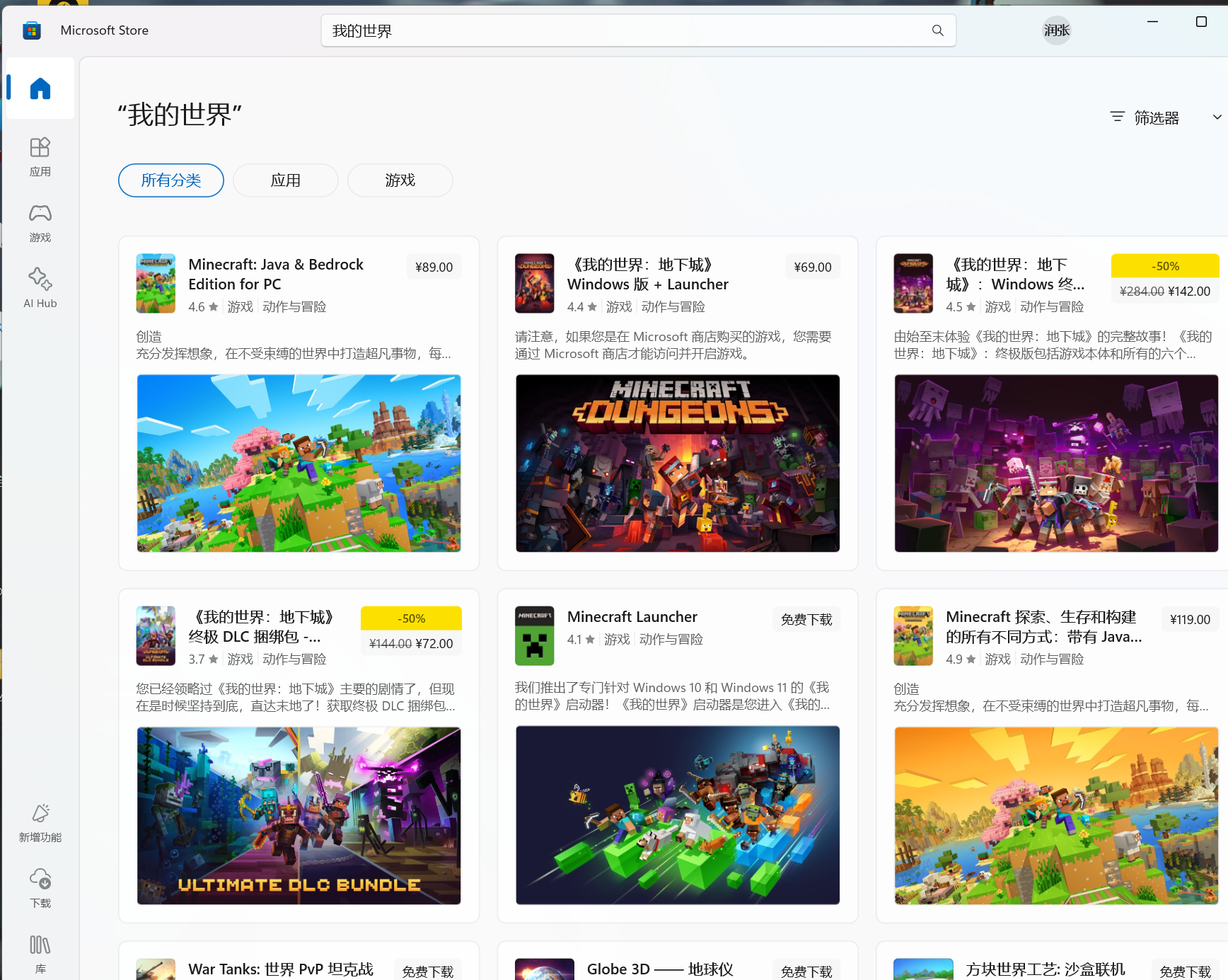Open orange Minecraft 探索 banner image
This screenshot has width=1228, height=980.
[1056, 816]
